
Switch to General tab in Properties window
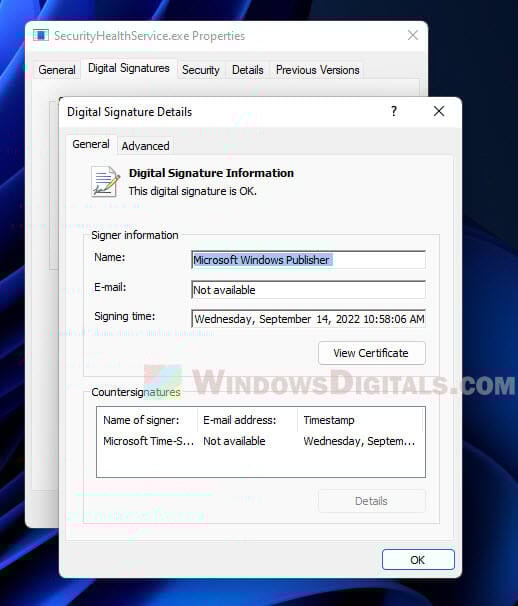[57, 70]
